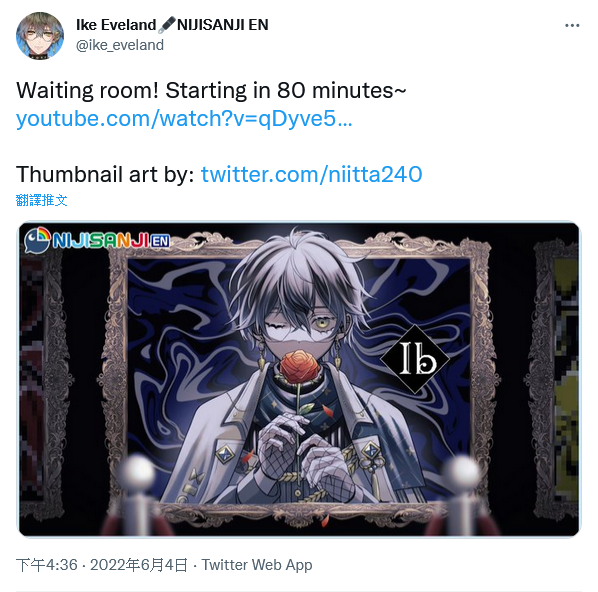Click the 下午4:36 tweet timestamp

(47, 565)
